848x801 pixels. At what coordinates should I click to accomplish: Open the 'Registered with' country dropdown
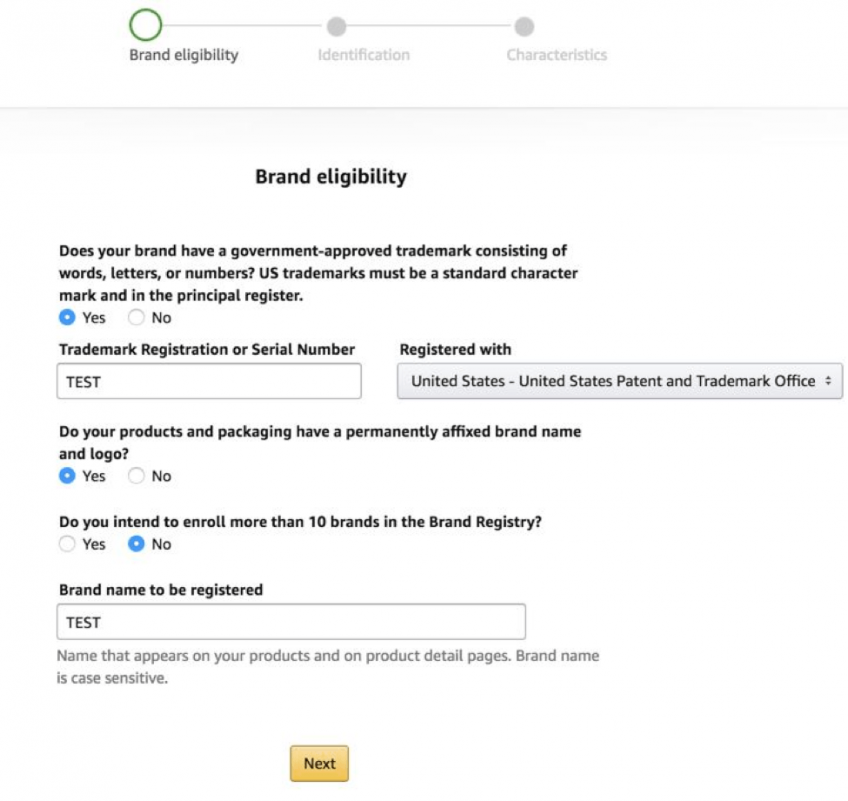point(621,381)
